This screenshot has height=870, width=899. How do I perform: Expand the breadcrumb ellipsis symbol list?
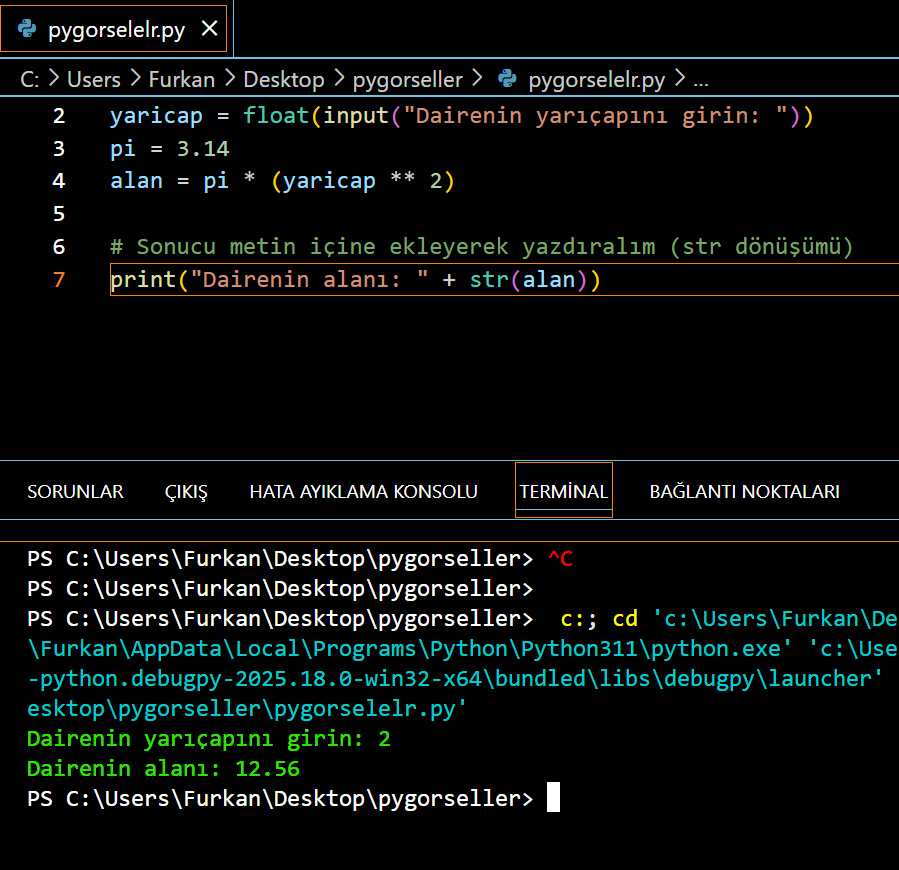tap(700, 79)
